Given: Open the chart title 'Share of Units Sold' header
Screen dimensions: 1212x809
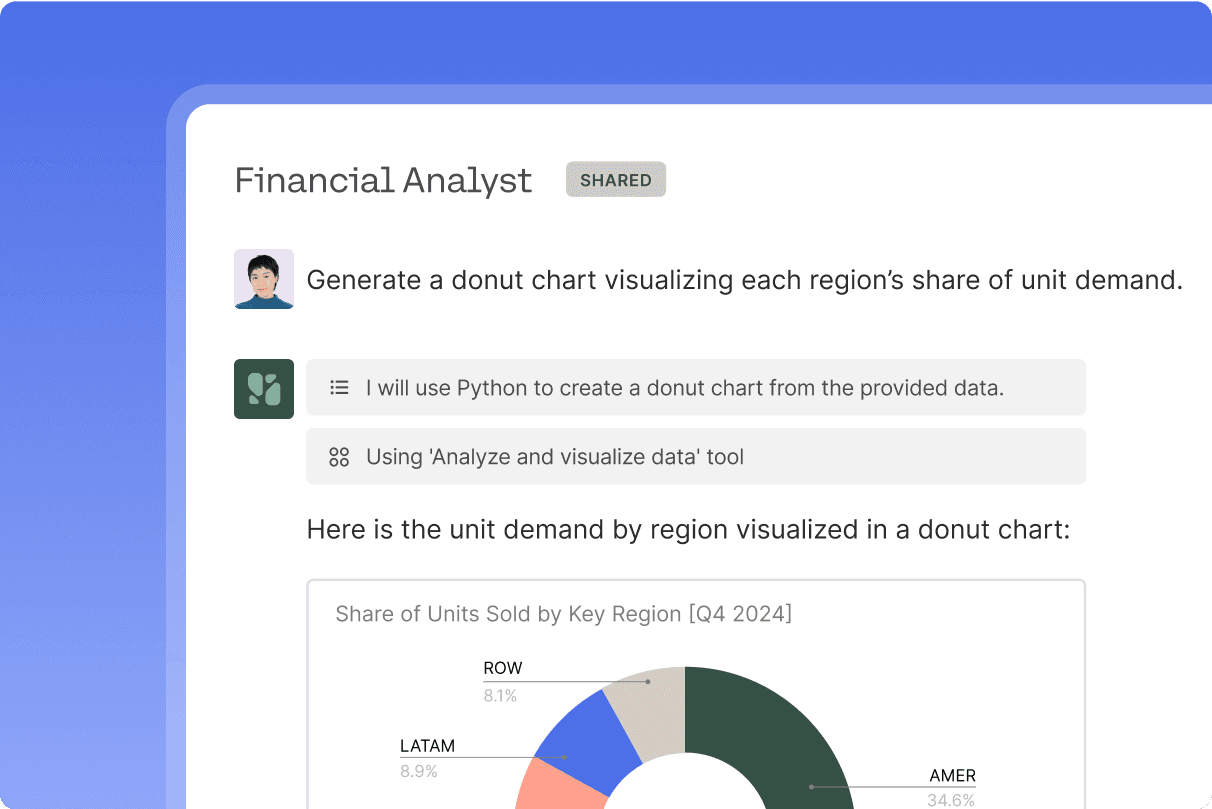Looking at the screenshot, I should tap(564, 614).
